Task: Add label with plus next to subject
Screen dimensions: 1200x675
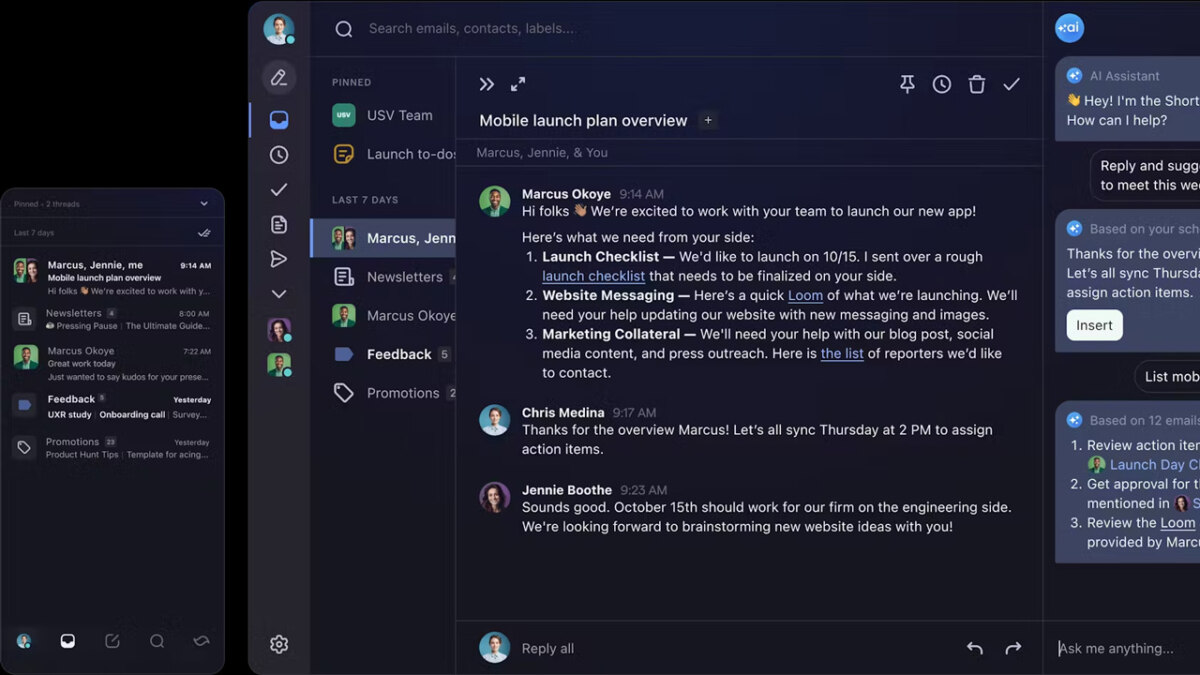Action: coord(708,121)
